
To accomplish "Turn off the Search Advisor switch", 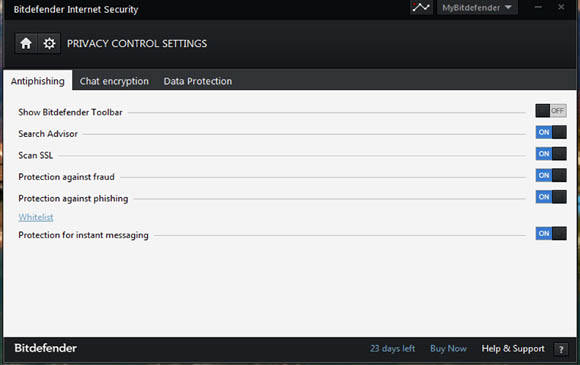I will 551,132.
